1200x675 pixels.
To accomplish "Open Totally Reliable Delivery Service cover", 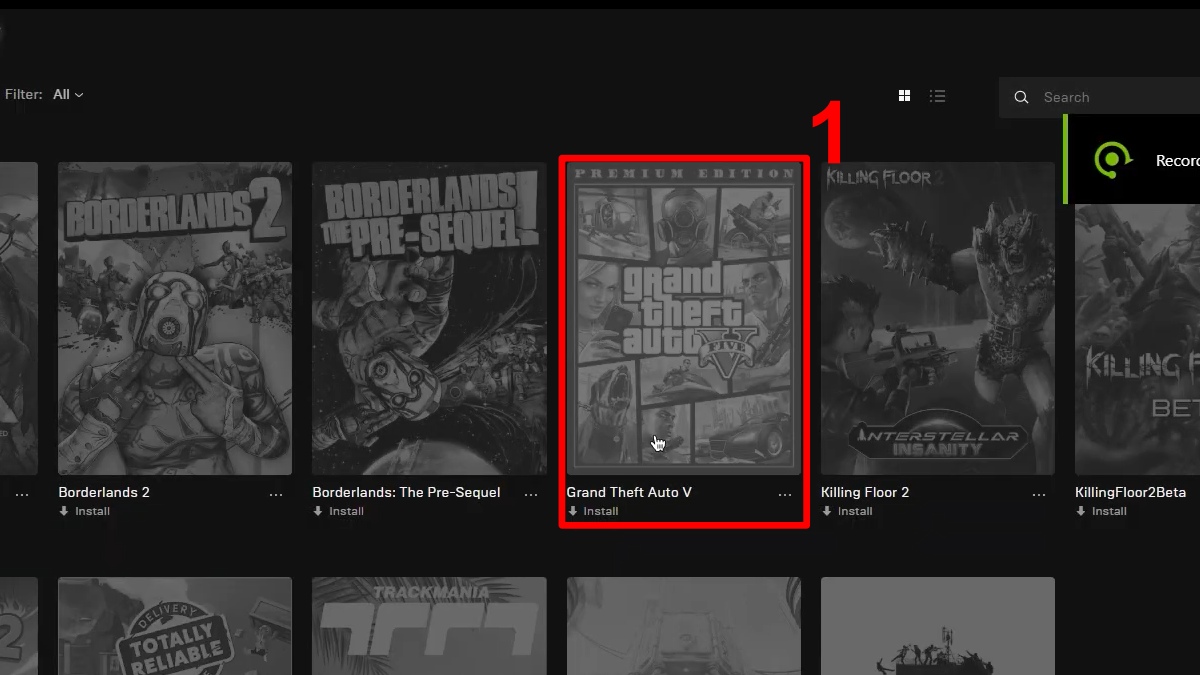I will coord(175,626).
